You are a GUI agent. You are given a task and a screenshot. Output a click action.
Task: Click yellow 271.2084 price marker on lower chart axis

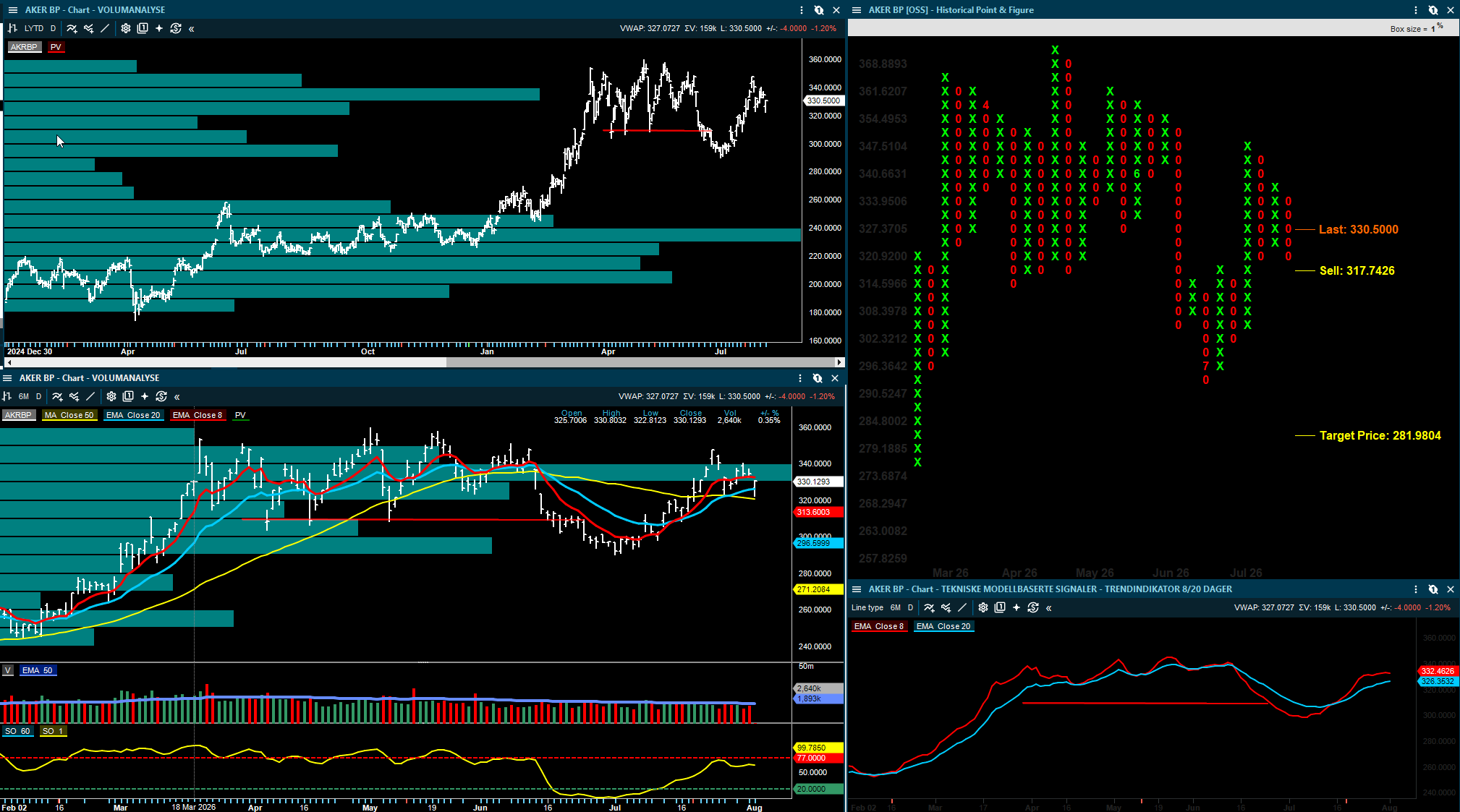click(819, 589)
